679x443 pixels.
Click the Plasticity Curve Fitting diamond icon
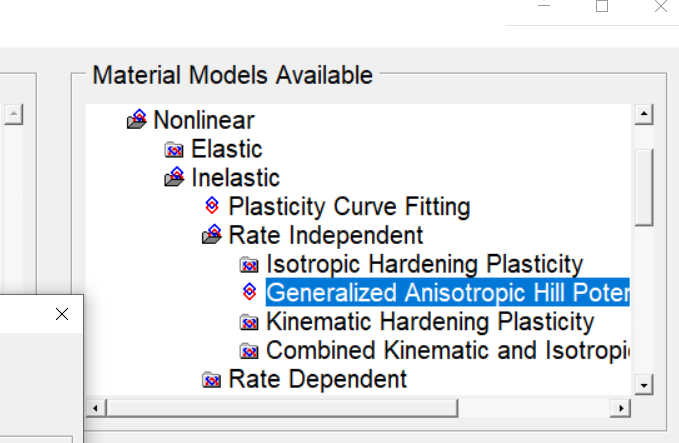tap(212, 205)
